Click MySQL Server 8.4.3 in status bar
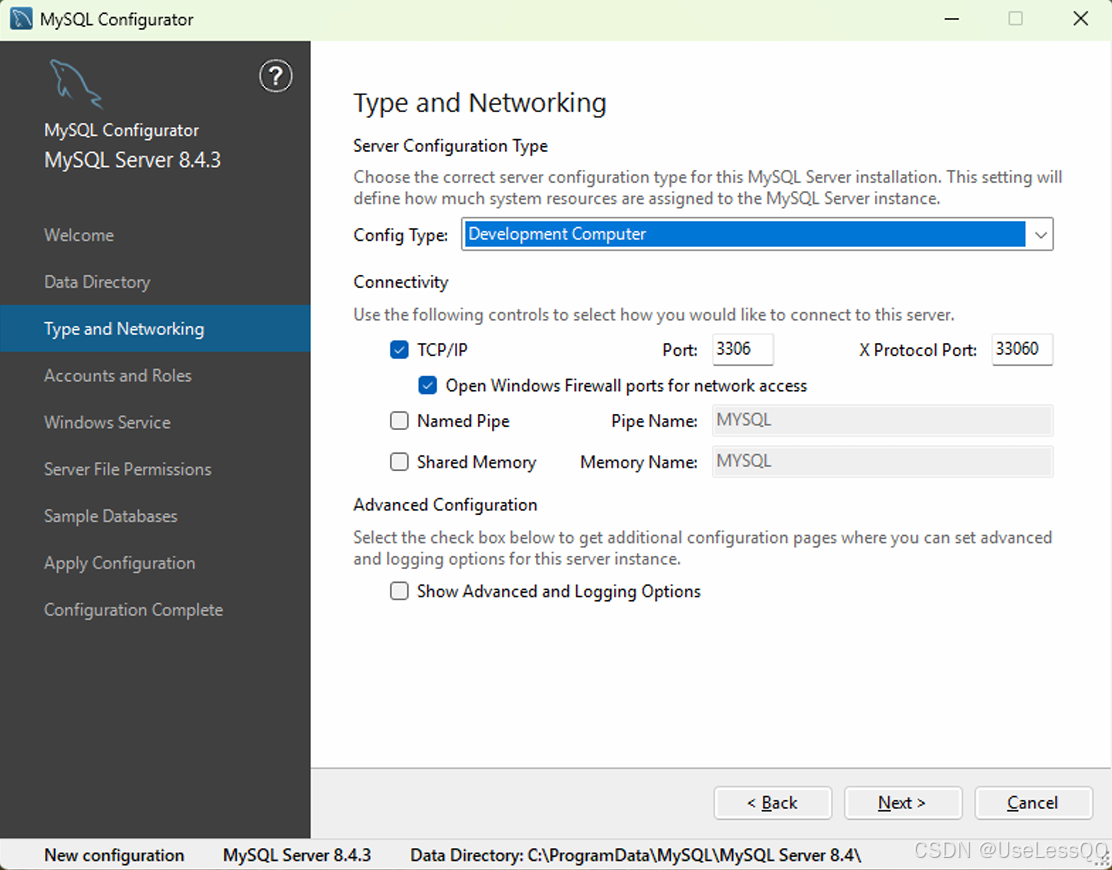Viewport: 1112px width, 870px height. click(296, 855)
